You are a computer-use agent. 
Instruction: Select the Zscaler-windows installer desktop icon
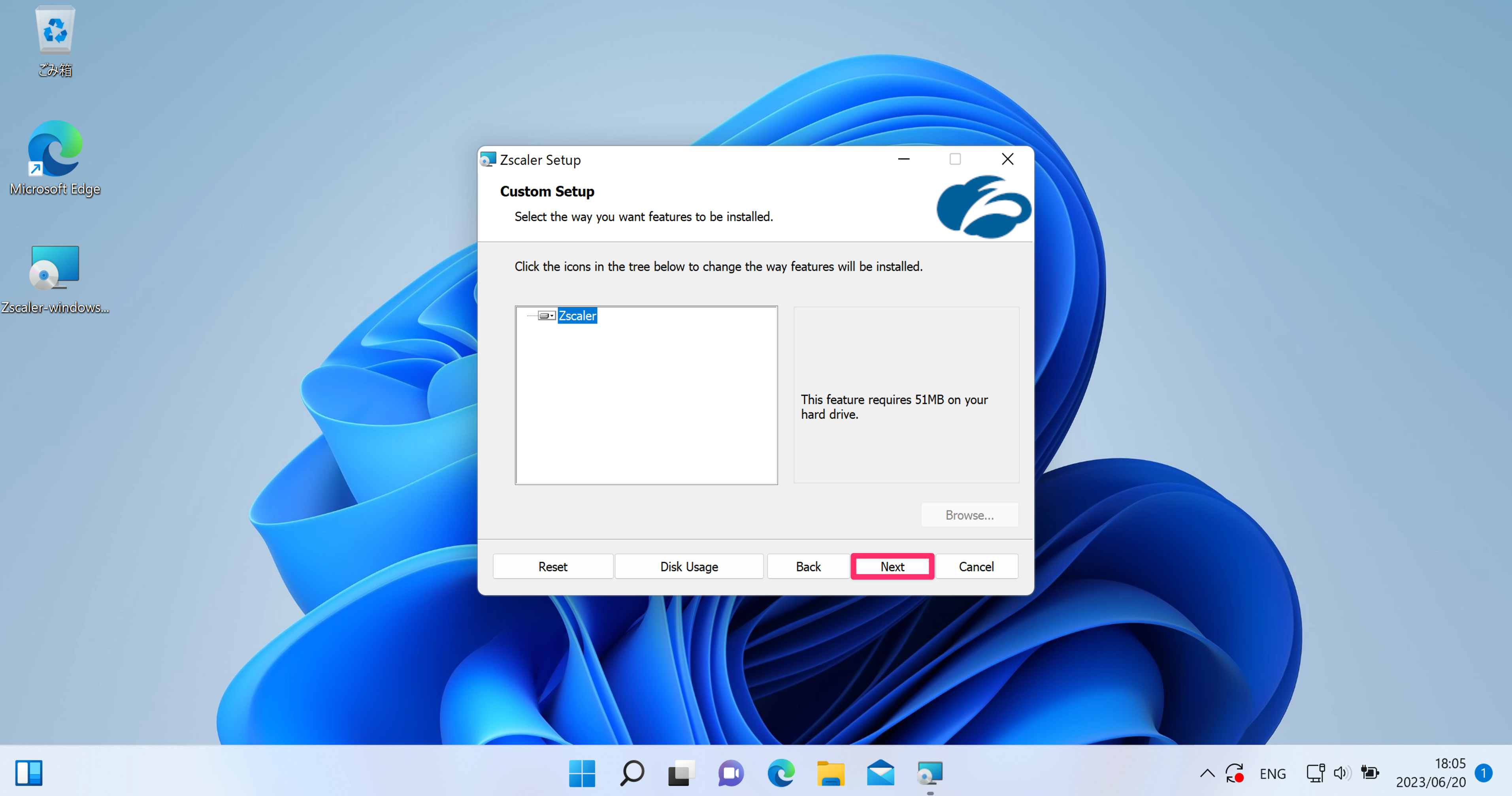click(x=55, y=279)
